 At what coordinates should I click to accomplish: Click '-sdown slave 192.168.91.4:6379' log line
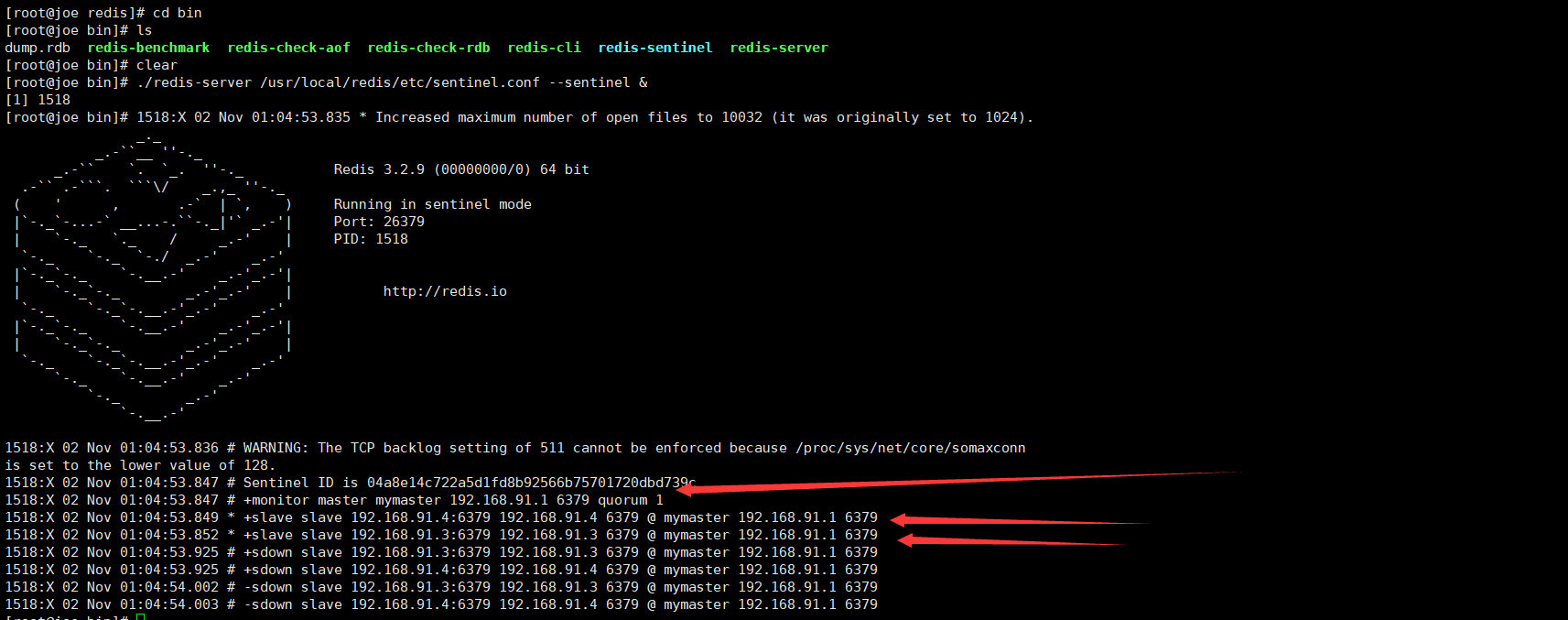pos(441,604)
